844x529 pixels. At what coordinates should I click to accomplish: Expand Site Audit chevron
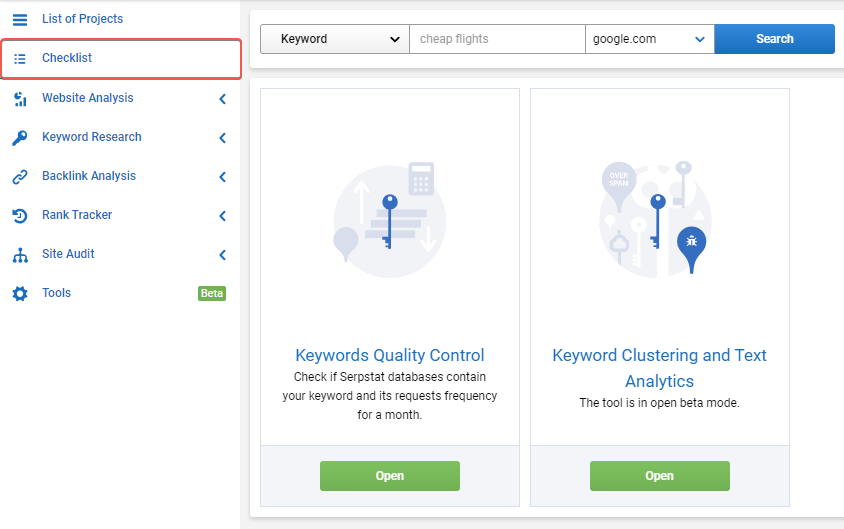(x=222, y=255)
